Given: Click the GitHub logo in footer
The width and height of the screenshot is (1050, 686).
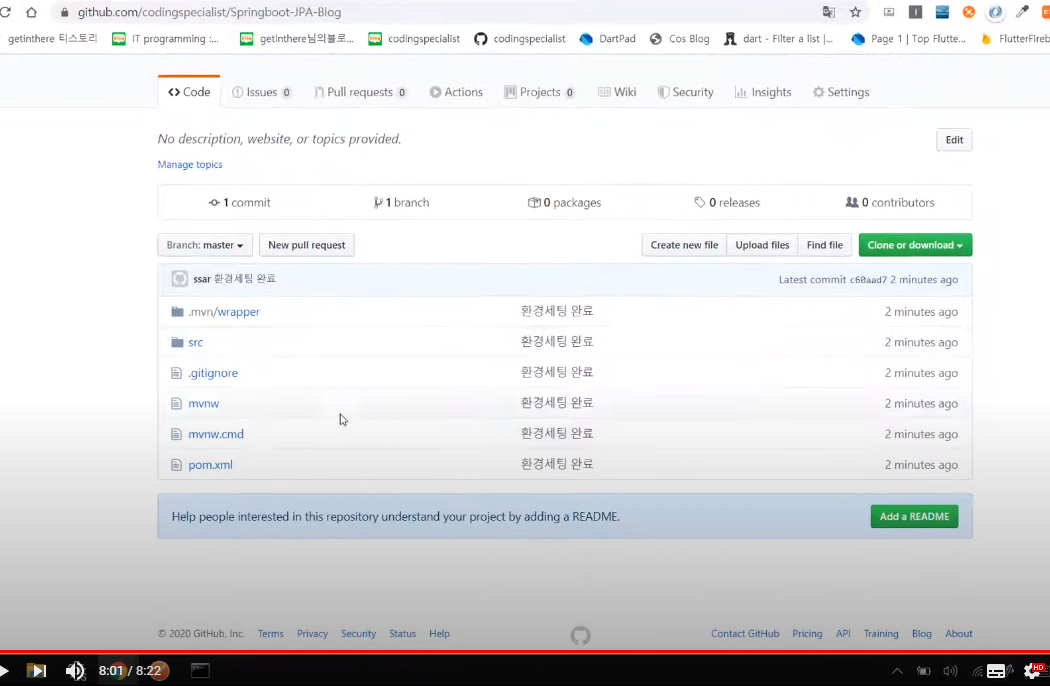Looking at the screenshot, I should (581, 635).
